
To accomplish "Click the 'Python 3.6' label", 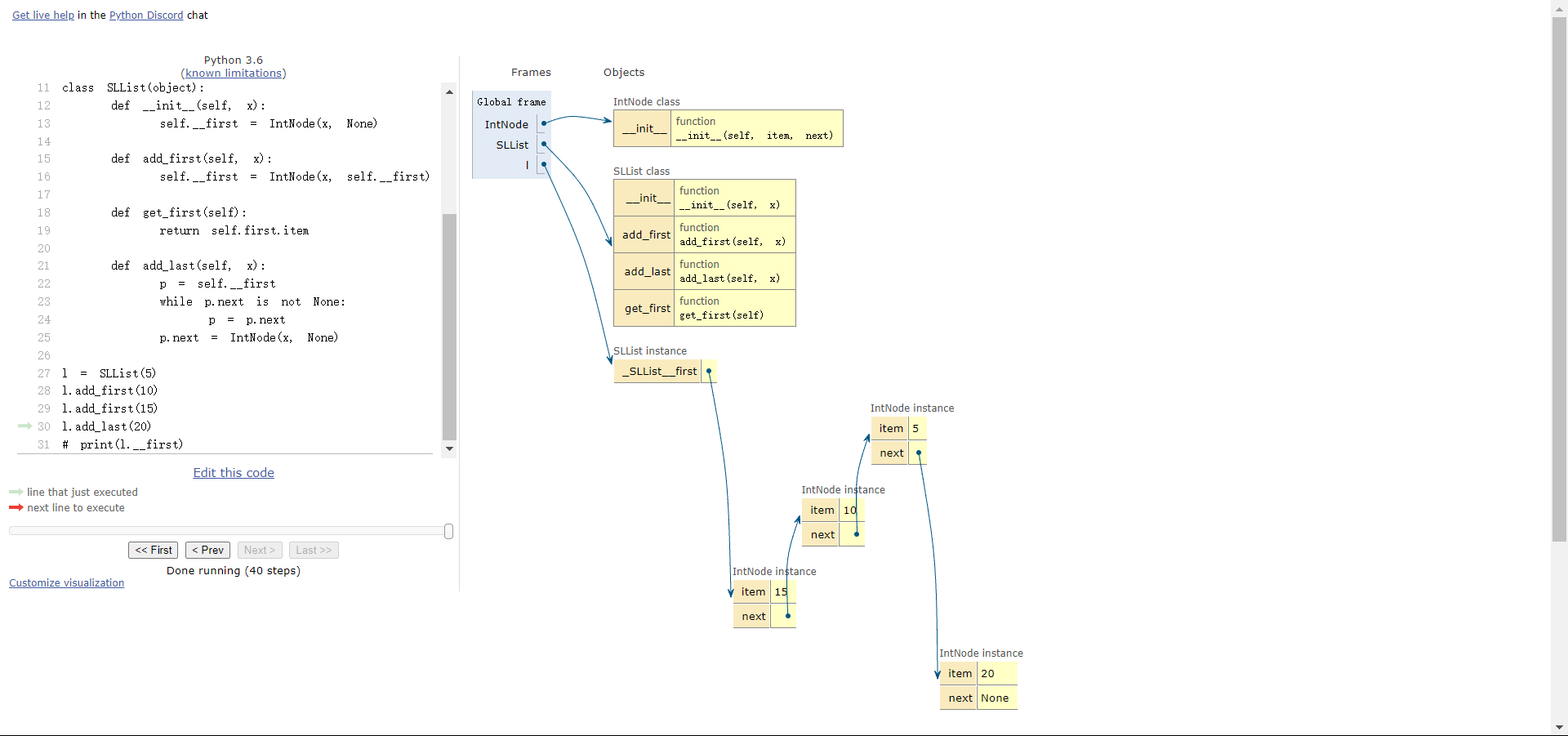I will (234, 60).
